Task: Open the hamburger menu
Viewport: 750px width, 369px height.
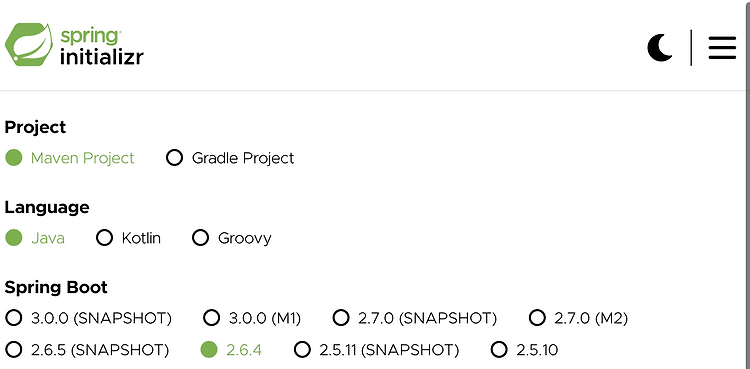Action: (x=722, y=48)
